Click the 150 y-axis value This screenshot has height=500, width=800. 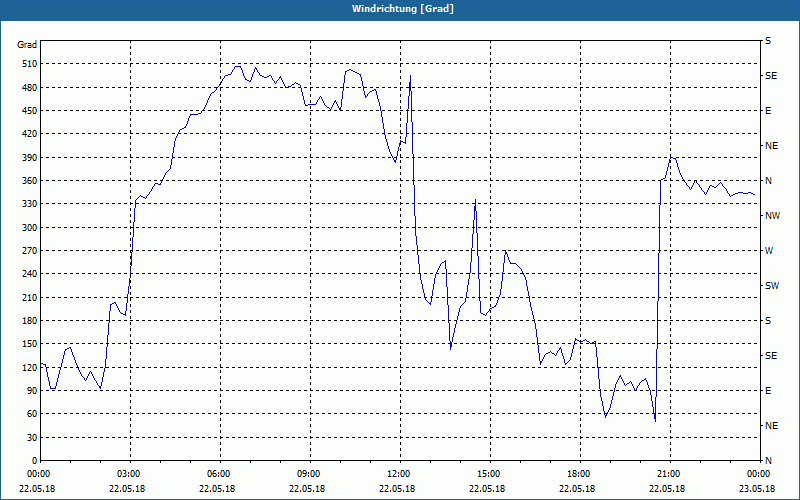coord(29,344)
